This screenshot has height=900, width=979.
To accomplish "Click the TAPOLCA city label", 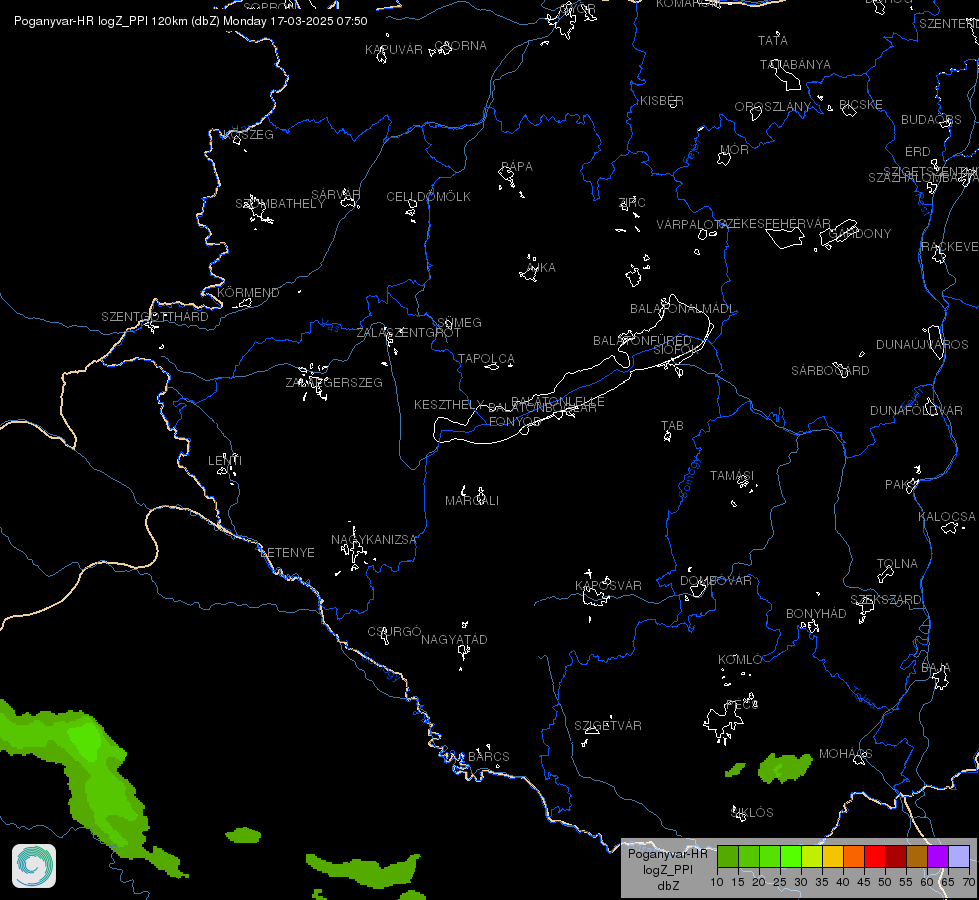I will point(486,359).
